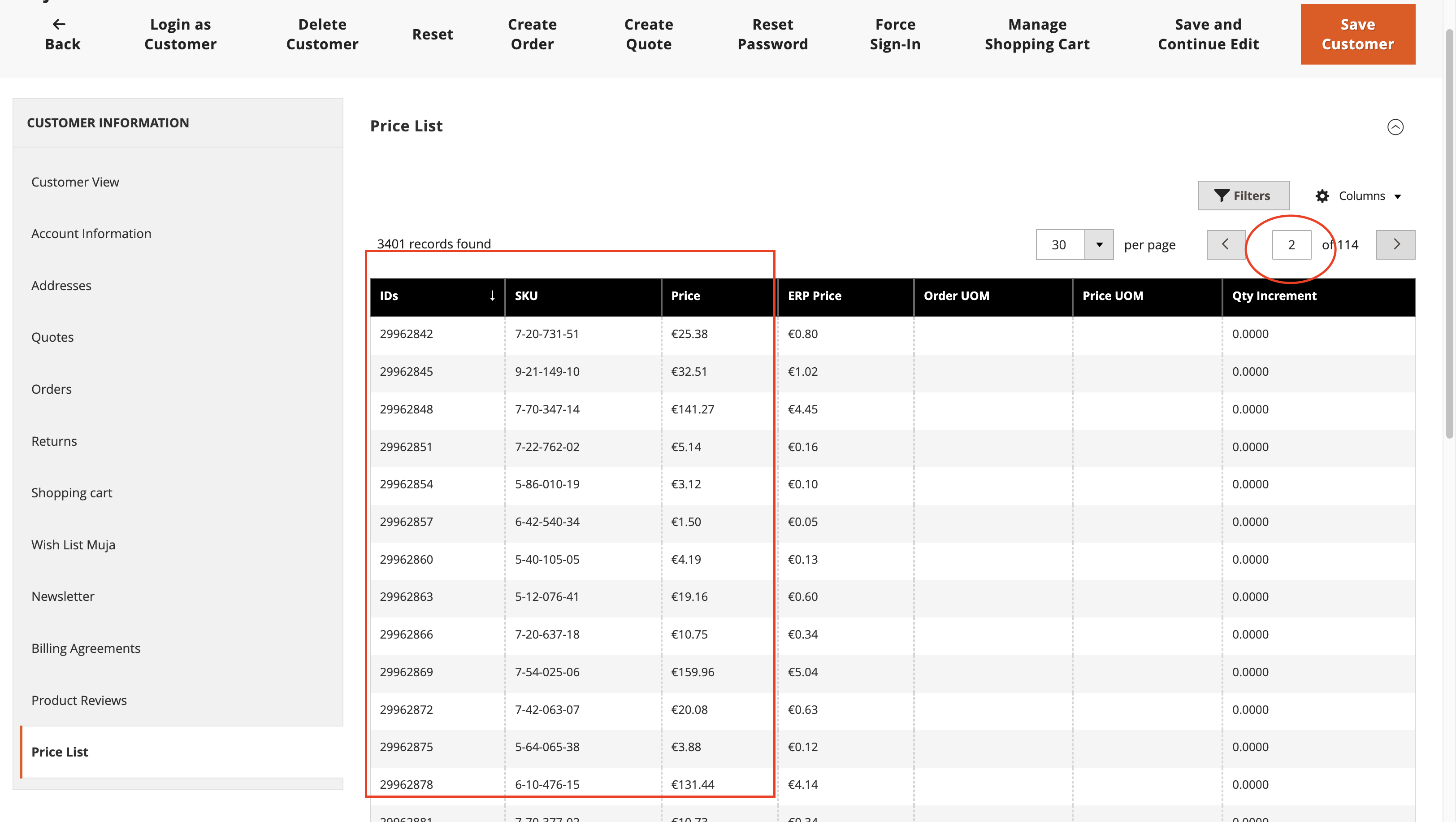
Task: Click Reset Password
Action: (773, 34)
